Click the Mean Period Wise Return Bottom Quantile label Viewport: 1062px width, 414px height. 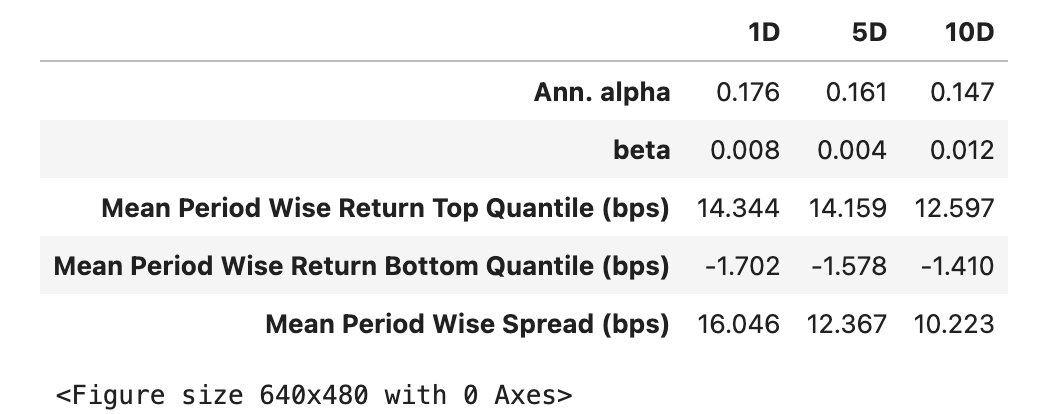click(x=361, y=266)
